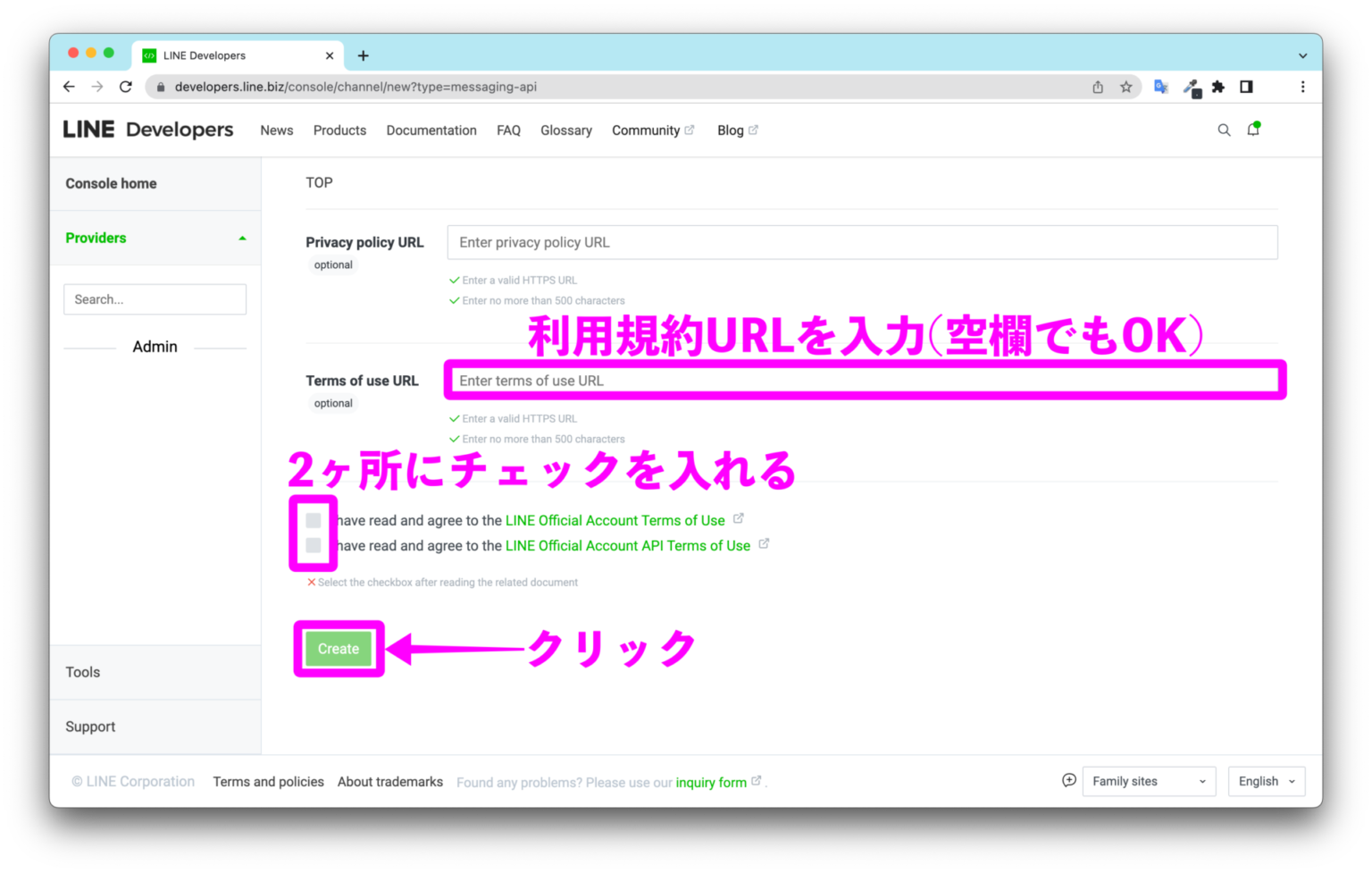Open the inquiry form link in the footer
The image size is (1372, 873).
(710, 782)
